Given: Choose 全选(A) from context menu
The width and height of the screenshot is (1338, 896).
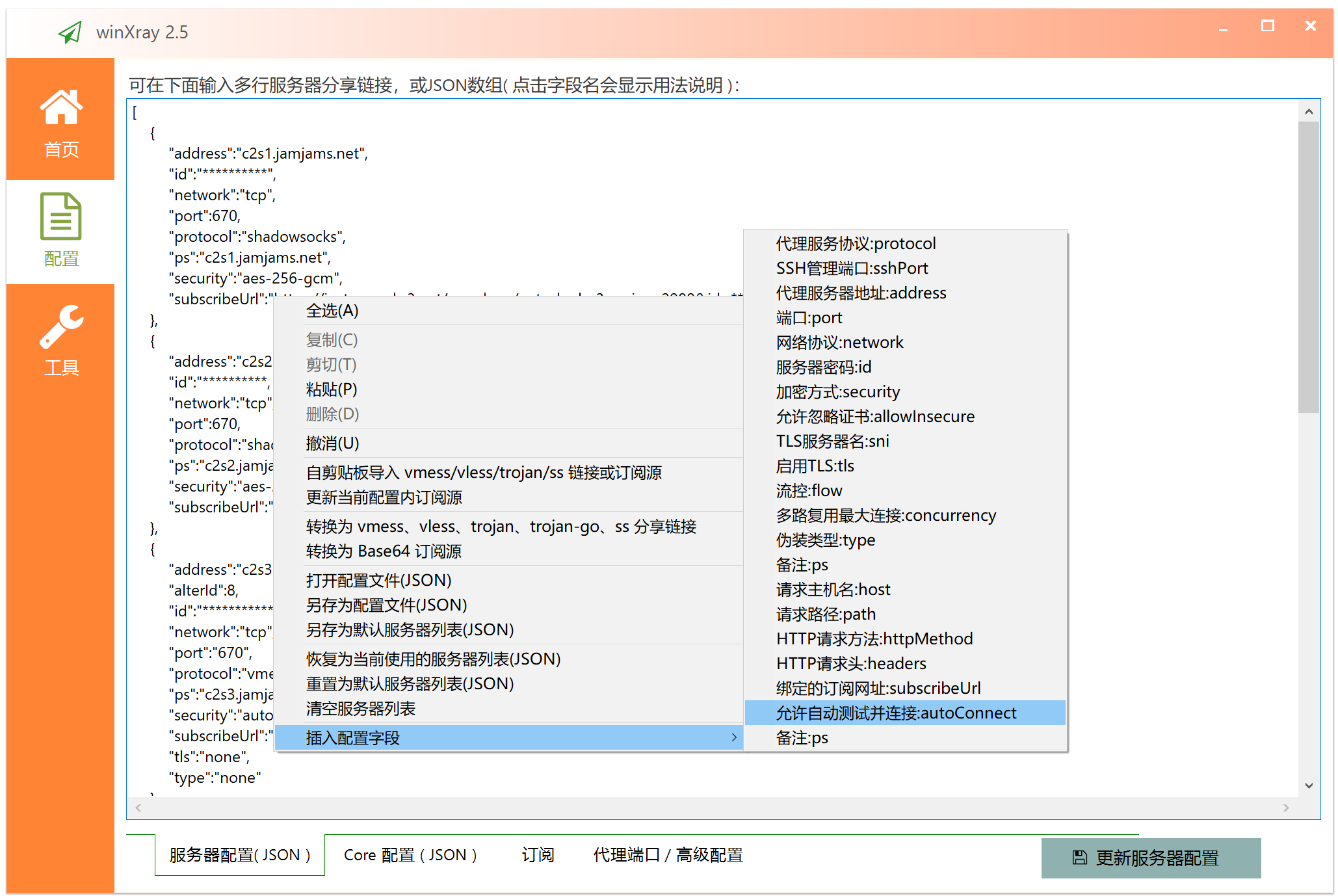Looking at the screenshot, I should (332, 311).
